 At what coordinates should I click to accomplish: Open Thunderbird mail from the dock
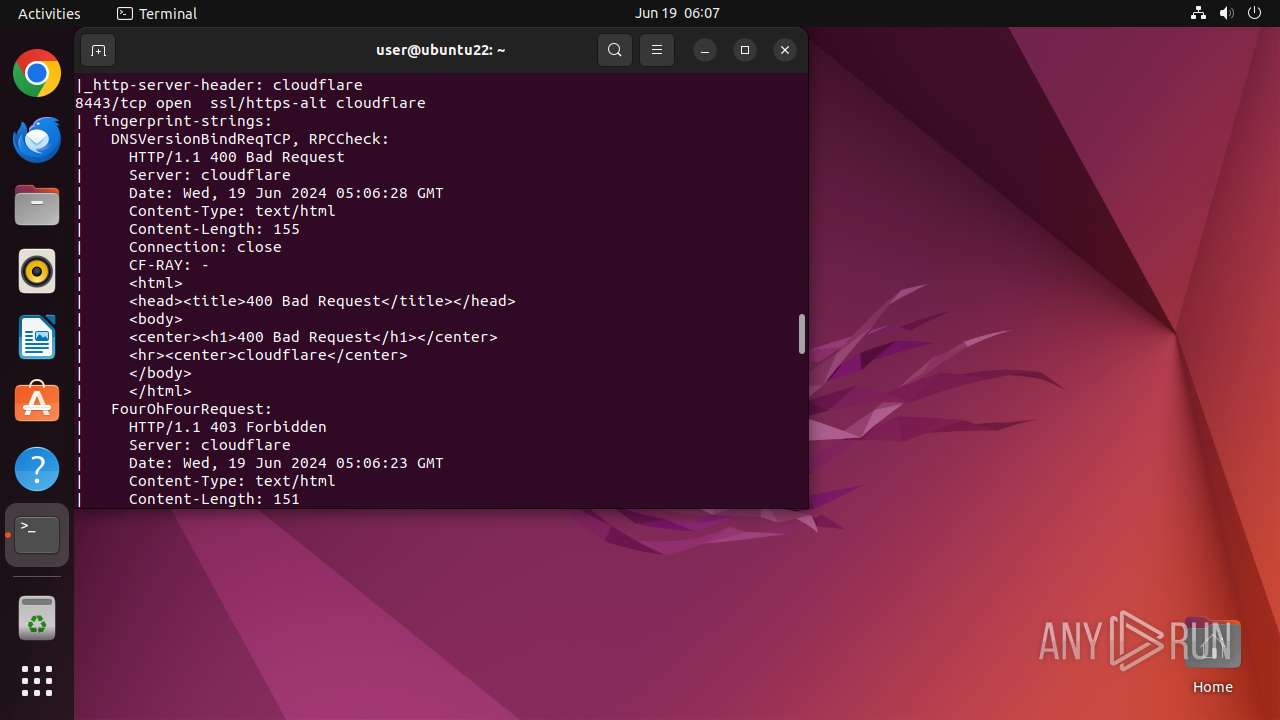(37, 139)
